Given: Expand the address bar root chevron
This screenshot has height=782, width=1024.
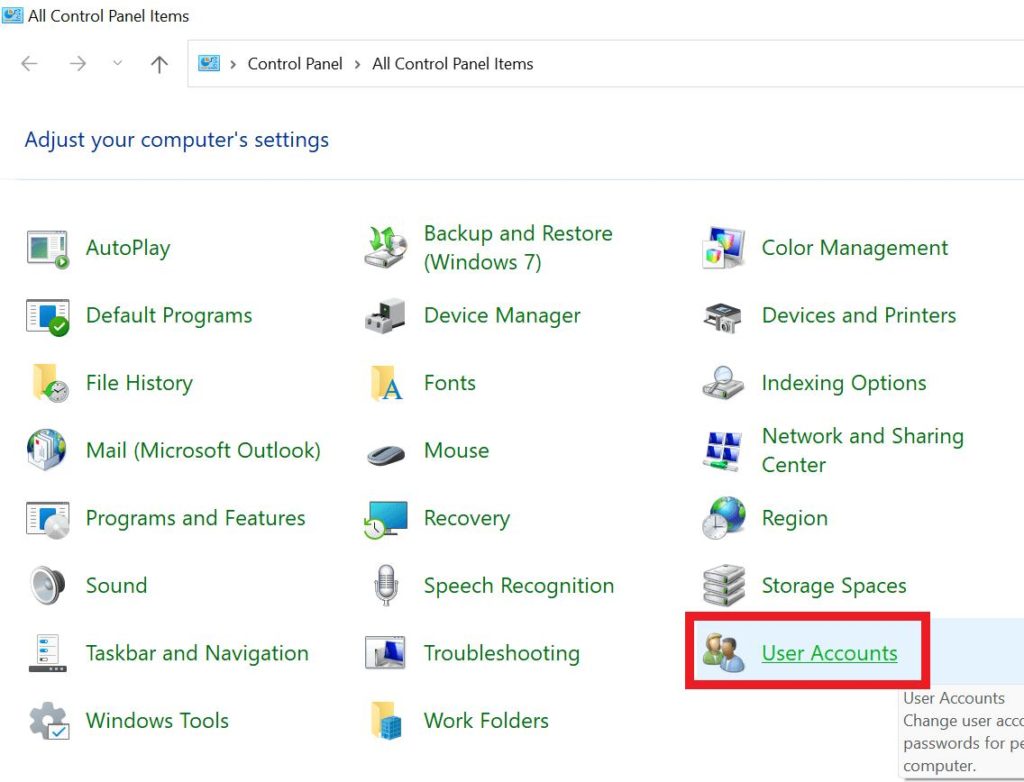Looking at the screenshot, I should tap(233, 64).
